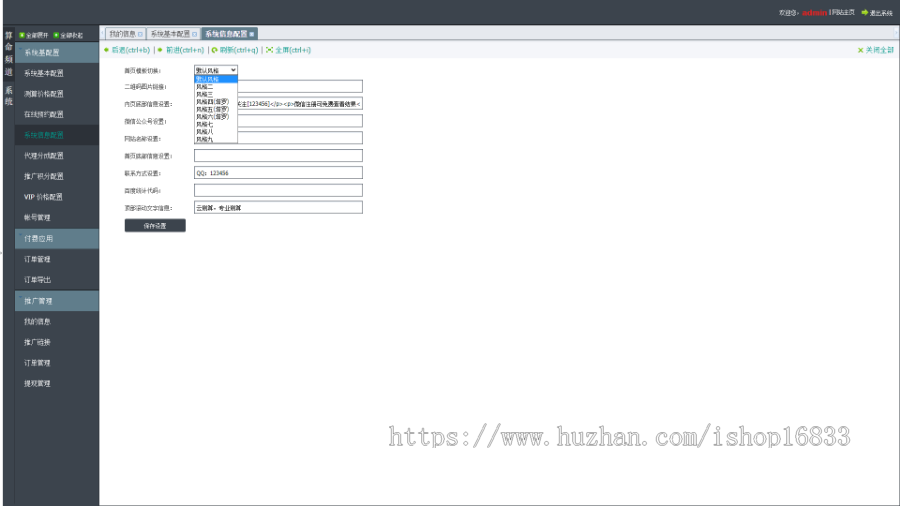The width and height of the screenshot is (900, 506).
Task: Click the green X 关闭全部 icon
Action: (x=860, y=50)
